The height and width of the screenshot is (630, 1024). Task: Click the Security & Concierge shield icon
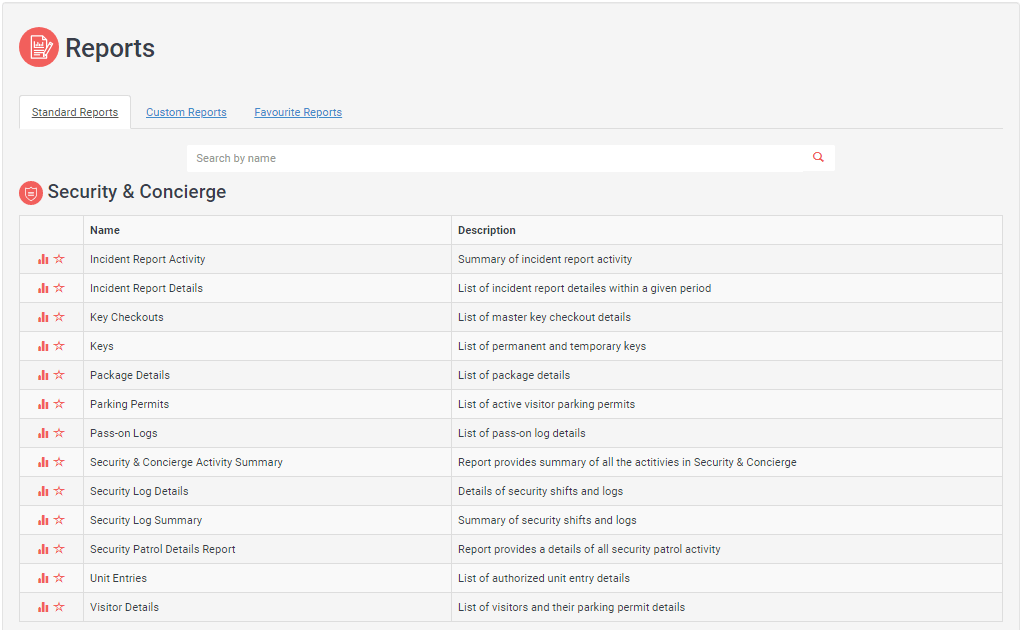click(x=31, y=193)
